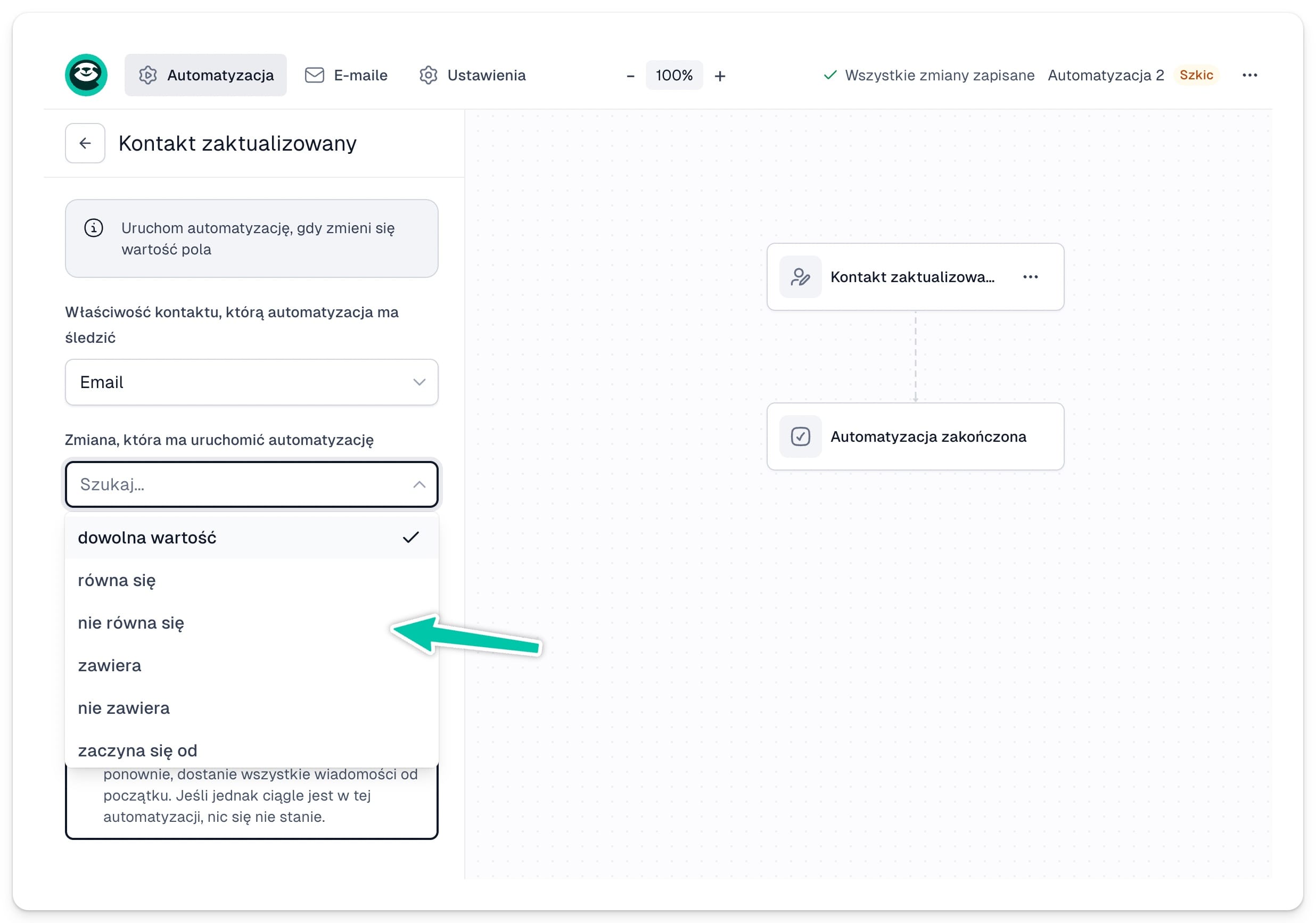This screenshot has width=1316, height=923.
Task: Switch to the E-maile tab
Action: (x=346, y=75)
